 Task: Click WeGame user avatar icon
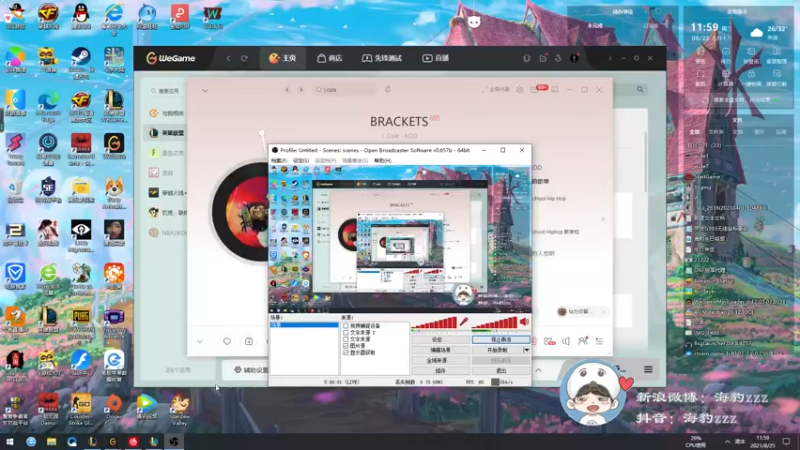point(574,59)
